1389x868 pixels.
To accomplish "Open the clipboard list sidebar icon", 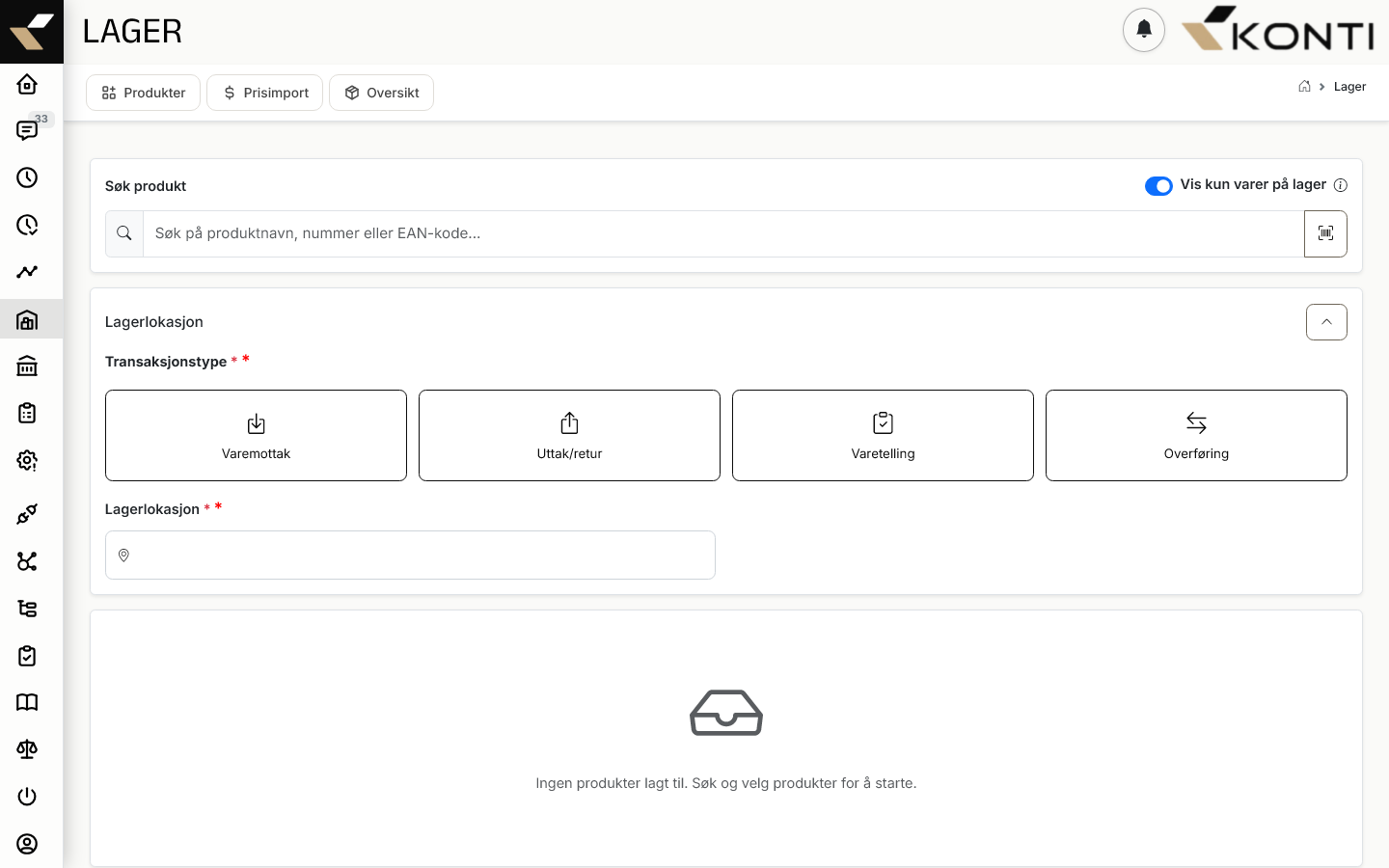I will (x=27, y=413).
